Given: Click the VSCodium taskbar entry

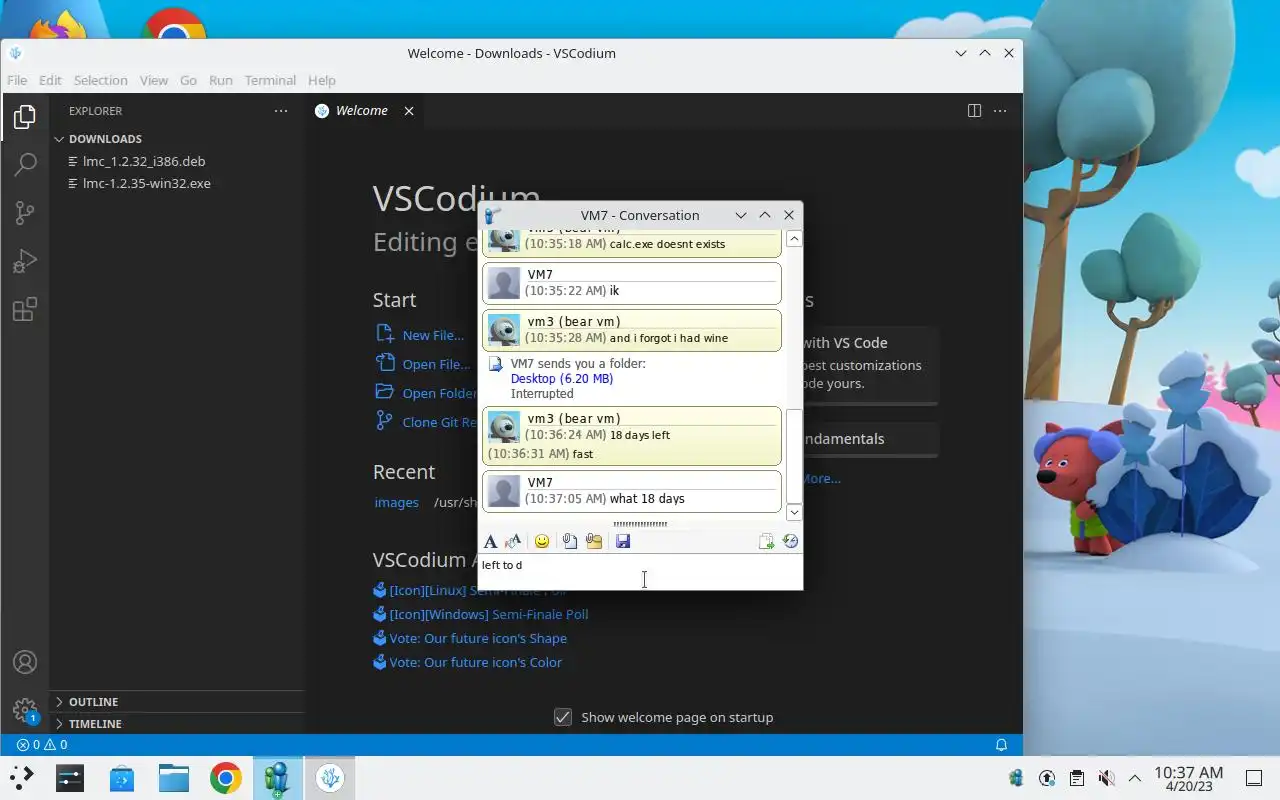Looking at the screenshot, I should pyautogui.click(x=330, y=778).
